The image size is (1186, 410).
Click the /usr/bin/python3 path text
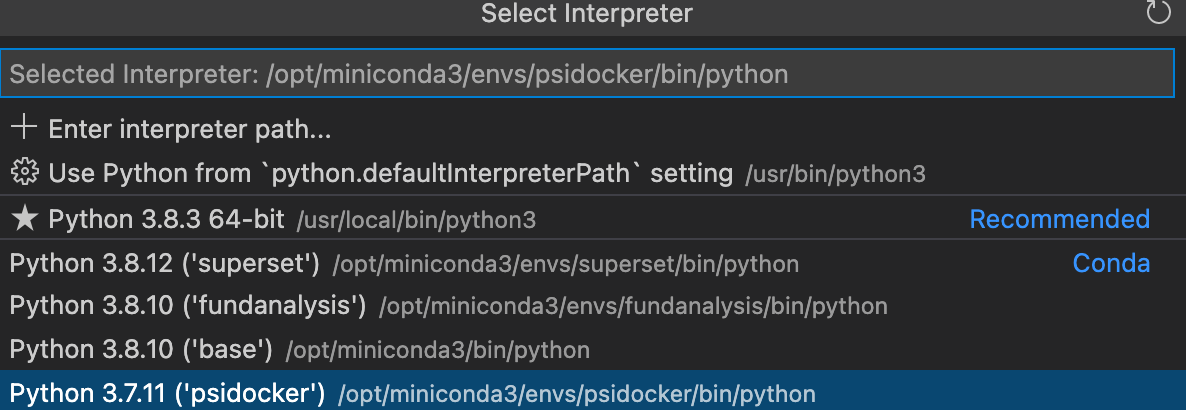coord(835,175)
